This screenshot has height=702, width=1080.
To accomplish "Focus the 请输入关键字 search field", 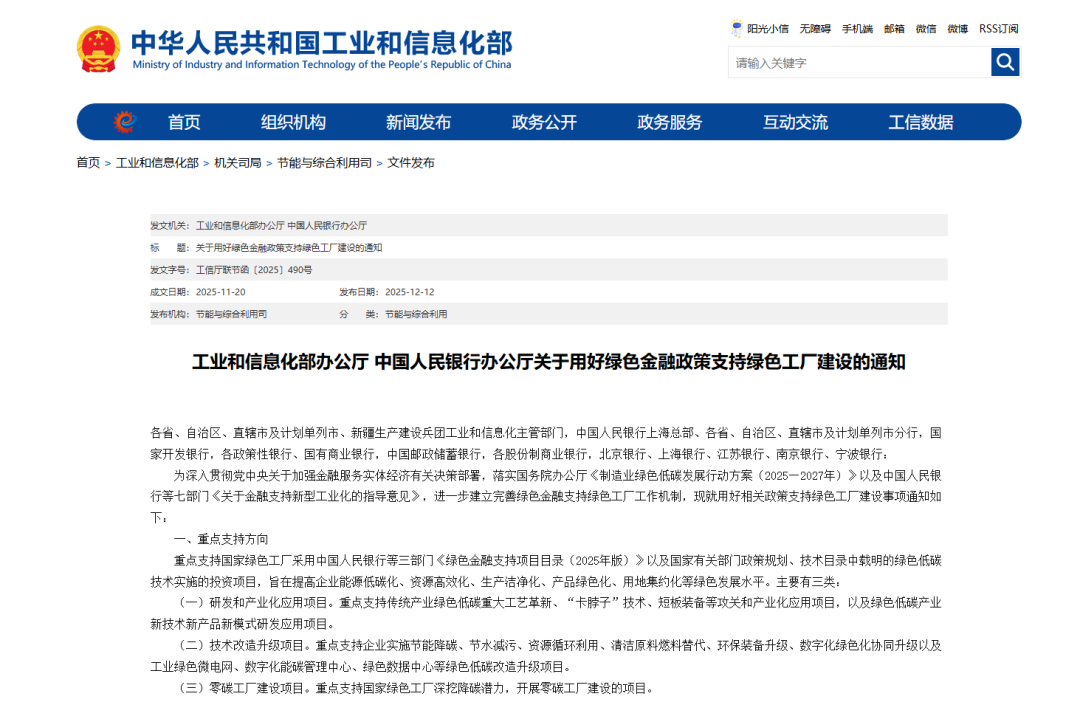I will point(858,63).
